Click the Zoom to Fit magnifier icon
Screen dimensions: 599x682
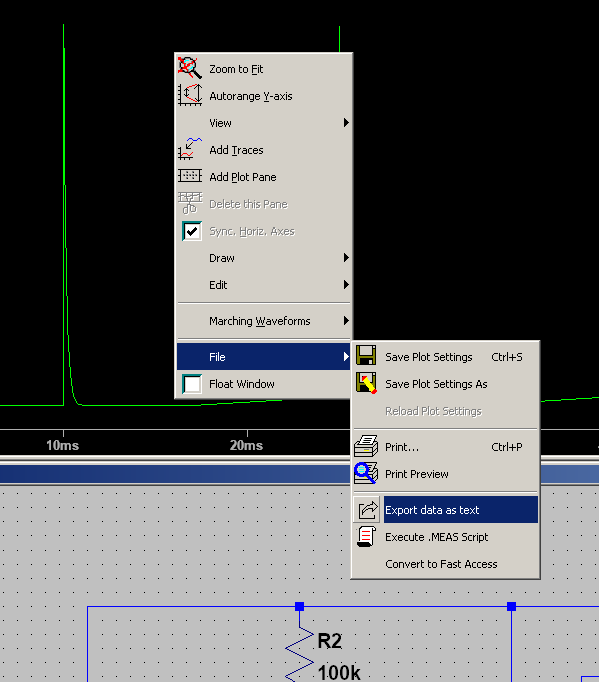(x=190, y=68)
